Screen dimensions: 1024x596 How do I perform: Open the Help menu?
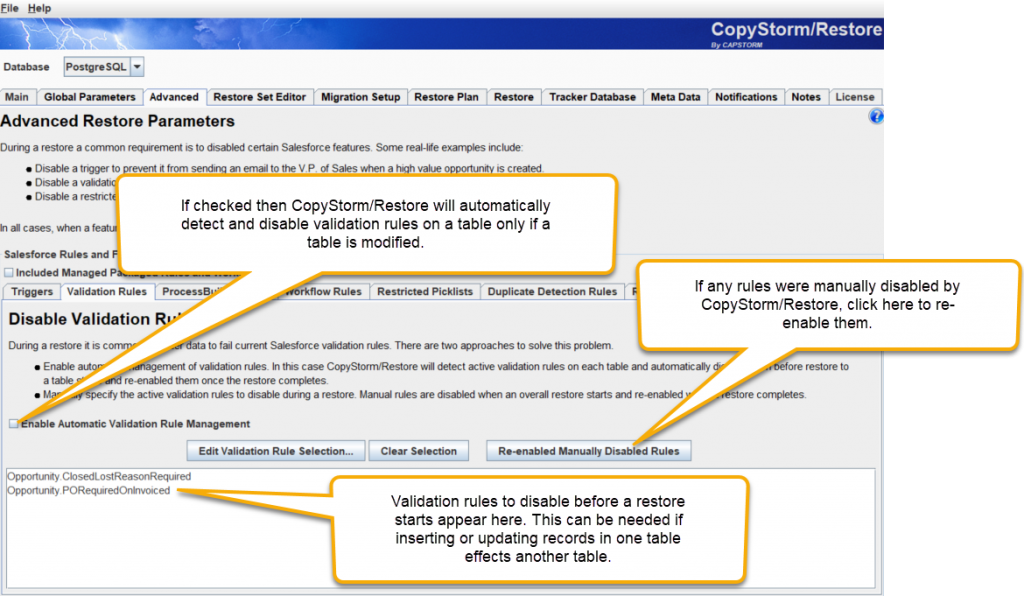[x=39, y=8]
